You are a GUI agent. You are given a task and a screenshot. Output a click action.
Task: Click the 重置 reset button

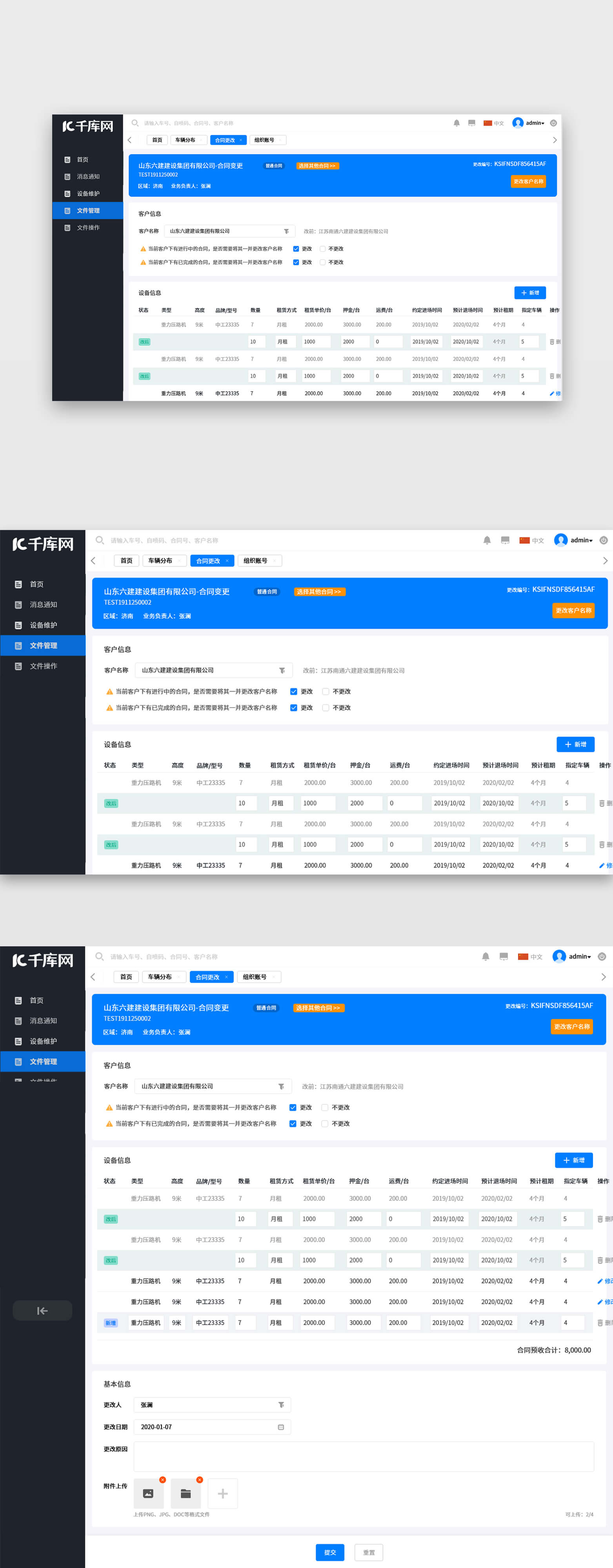(x=369, y=1552)
